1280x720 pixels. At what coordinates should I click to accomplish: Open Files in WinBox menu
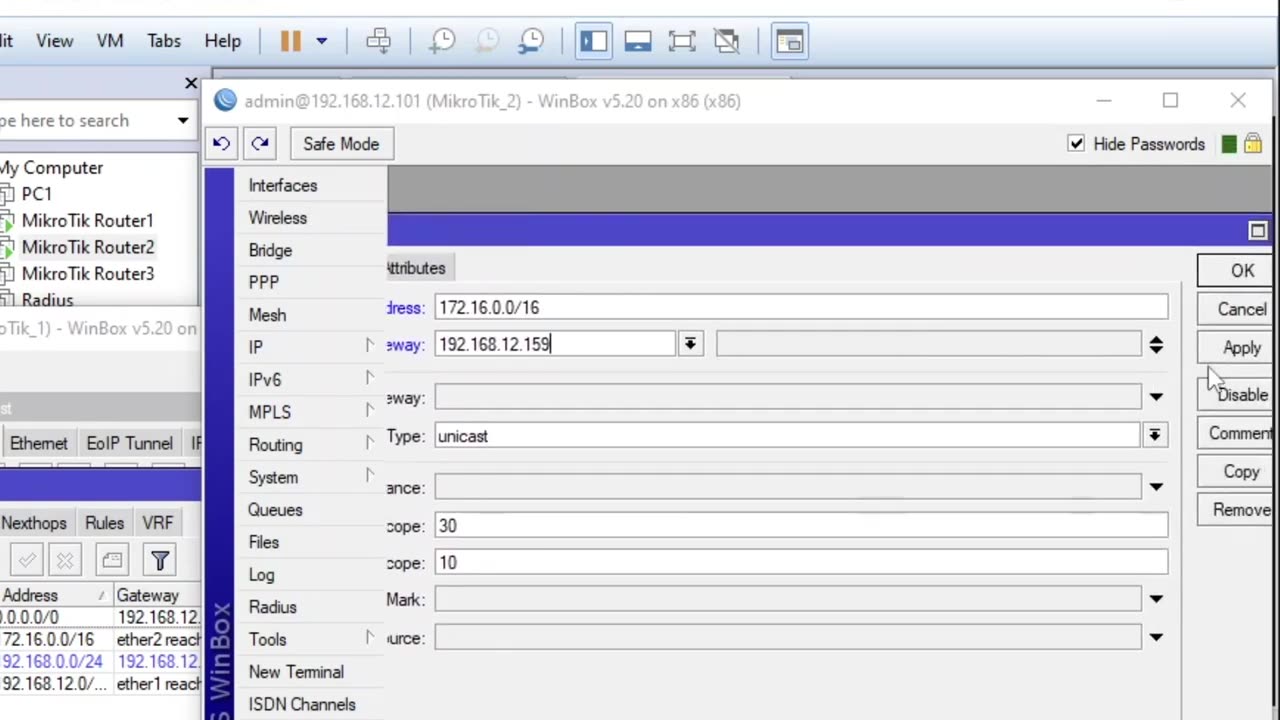pyautogui.click(x=264, y=543)
